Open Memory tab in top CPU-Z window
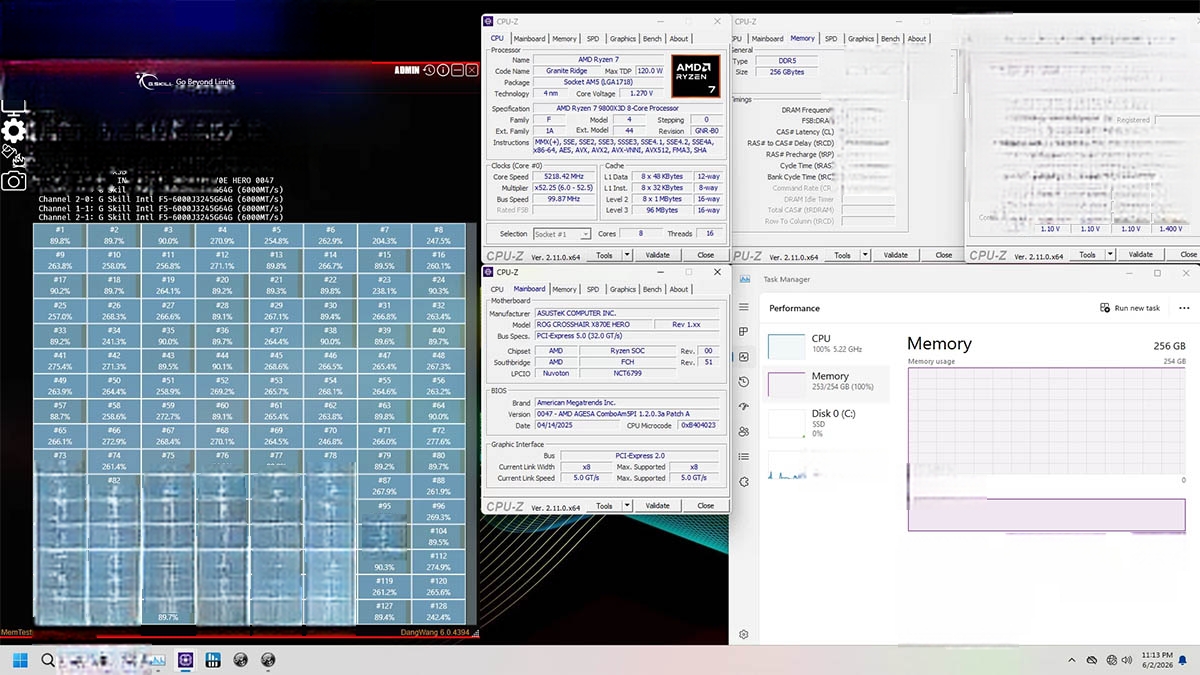The image size is (1200, 675). (x=564, y=39)
